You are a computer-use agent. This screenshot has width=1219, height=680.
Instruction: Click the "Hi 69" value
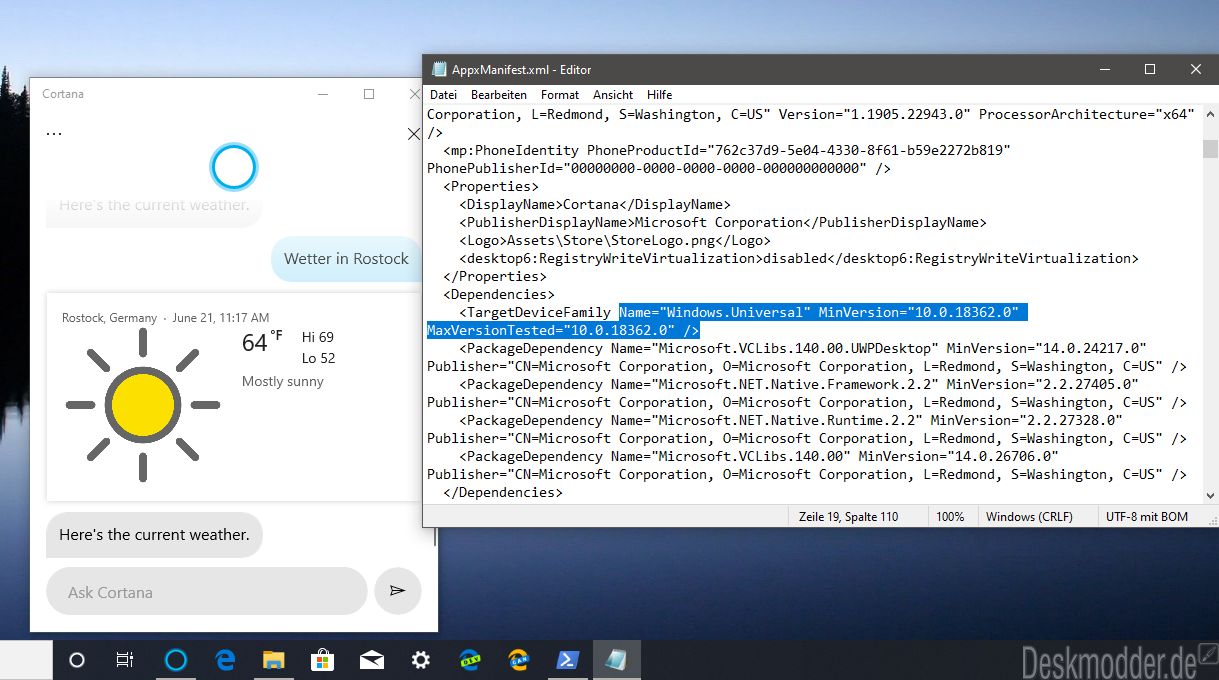coord(318,337)
